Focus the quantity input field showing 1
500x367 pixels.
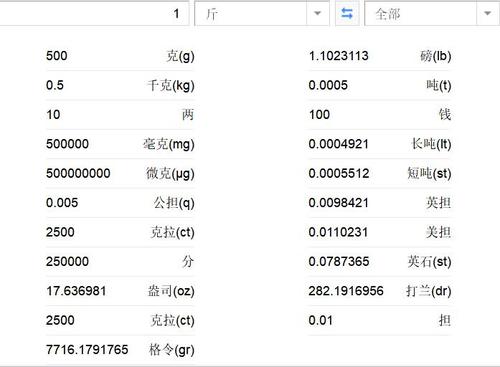coord(94,13)
